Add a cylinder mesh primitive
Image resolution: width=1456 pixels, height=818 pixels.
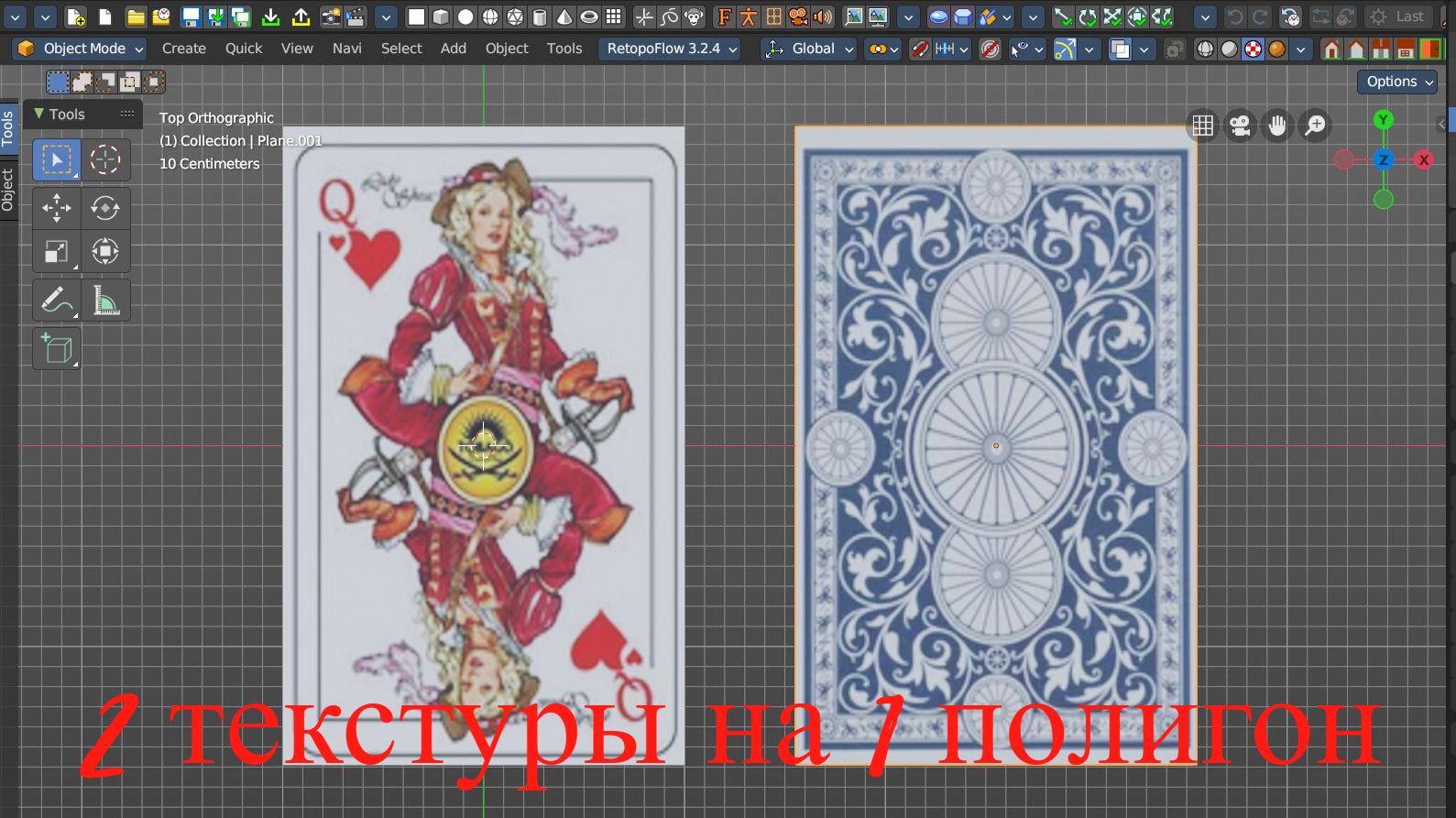[540, 16]
